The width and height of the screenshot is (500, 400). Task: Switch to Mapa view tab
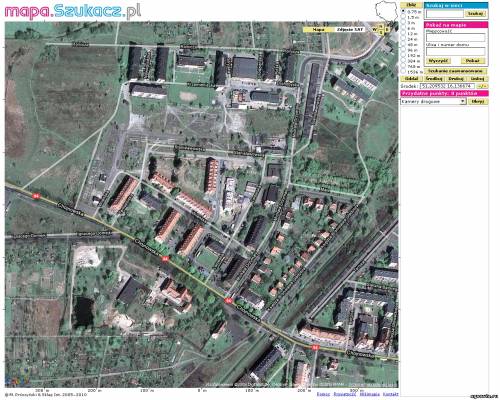coord(318,30)
